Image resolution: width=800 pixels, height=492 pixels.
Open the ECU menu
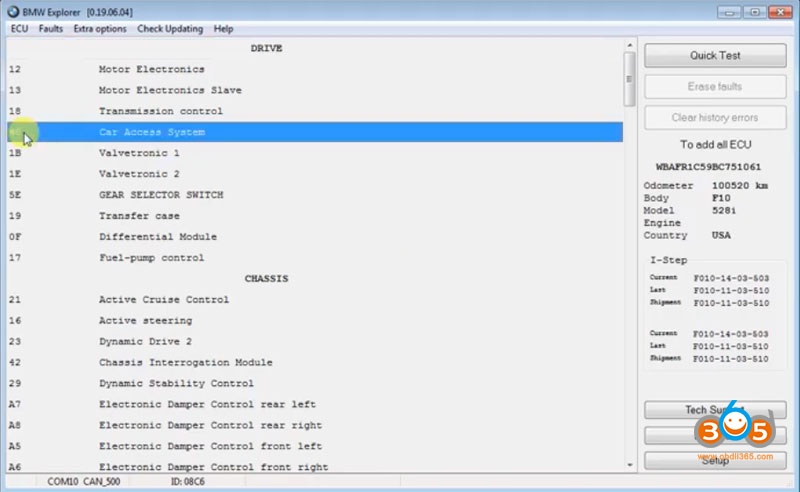[x=19, y=29]
